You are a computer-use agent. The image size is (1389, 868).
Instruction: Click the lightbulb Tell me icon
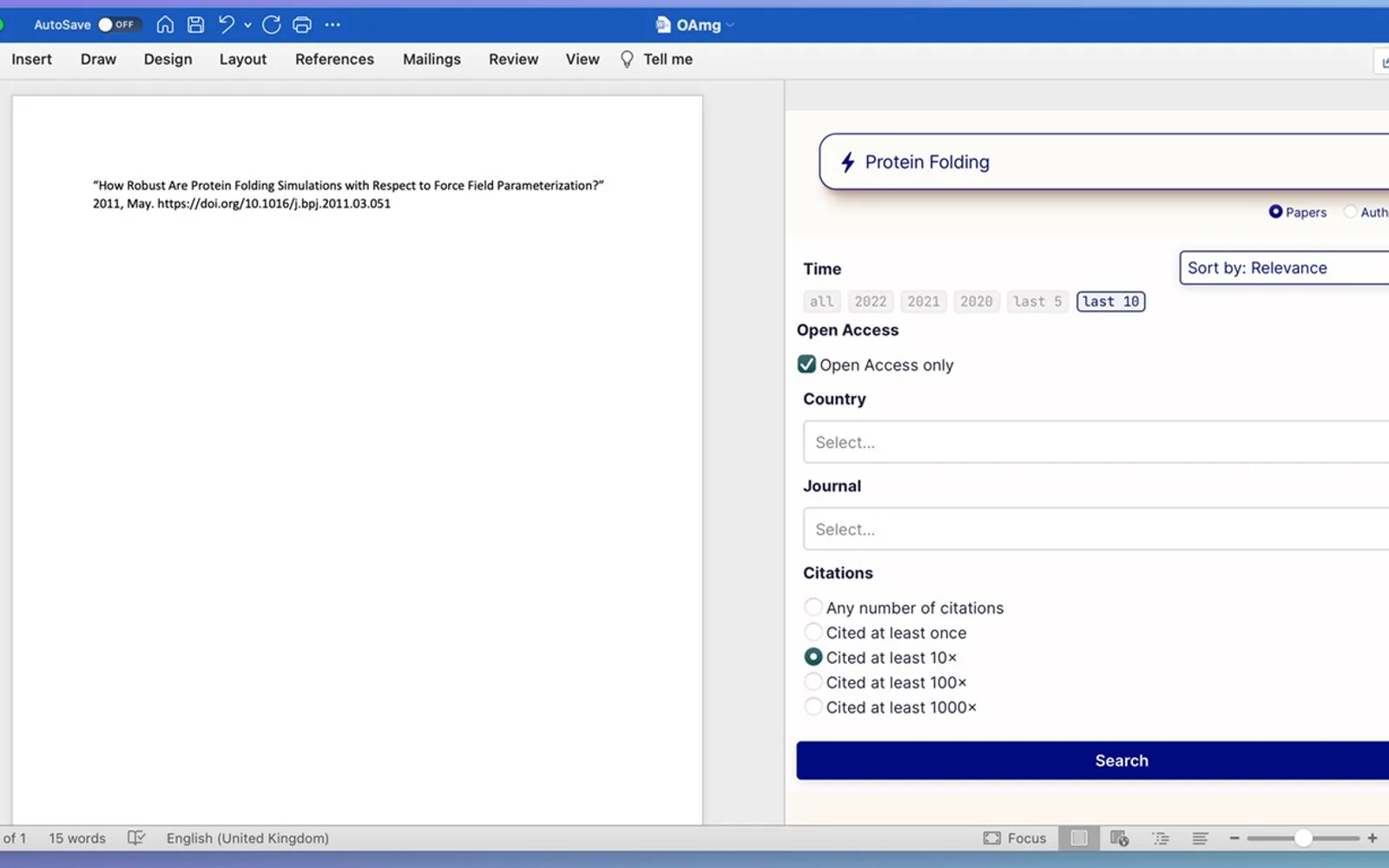tap(627, 59)
